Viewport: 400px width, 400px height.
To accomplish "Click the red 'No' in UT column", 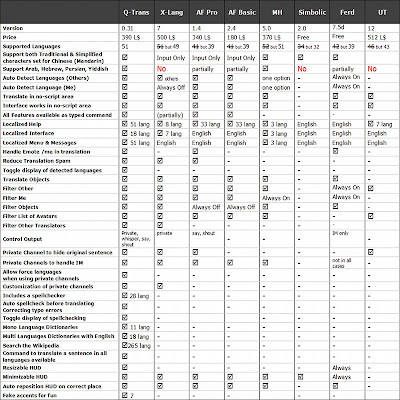I will point(372,69).
